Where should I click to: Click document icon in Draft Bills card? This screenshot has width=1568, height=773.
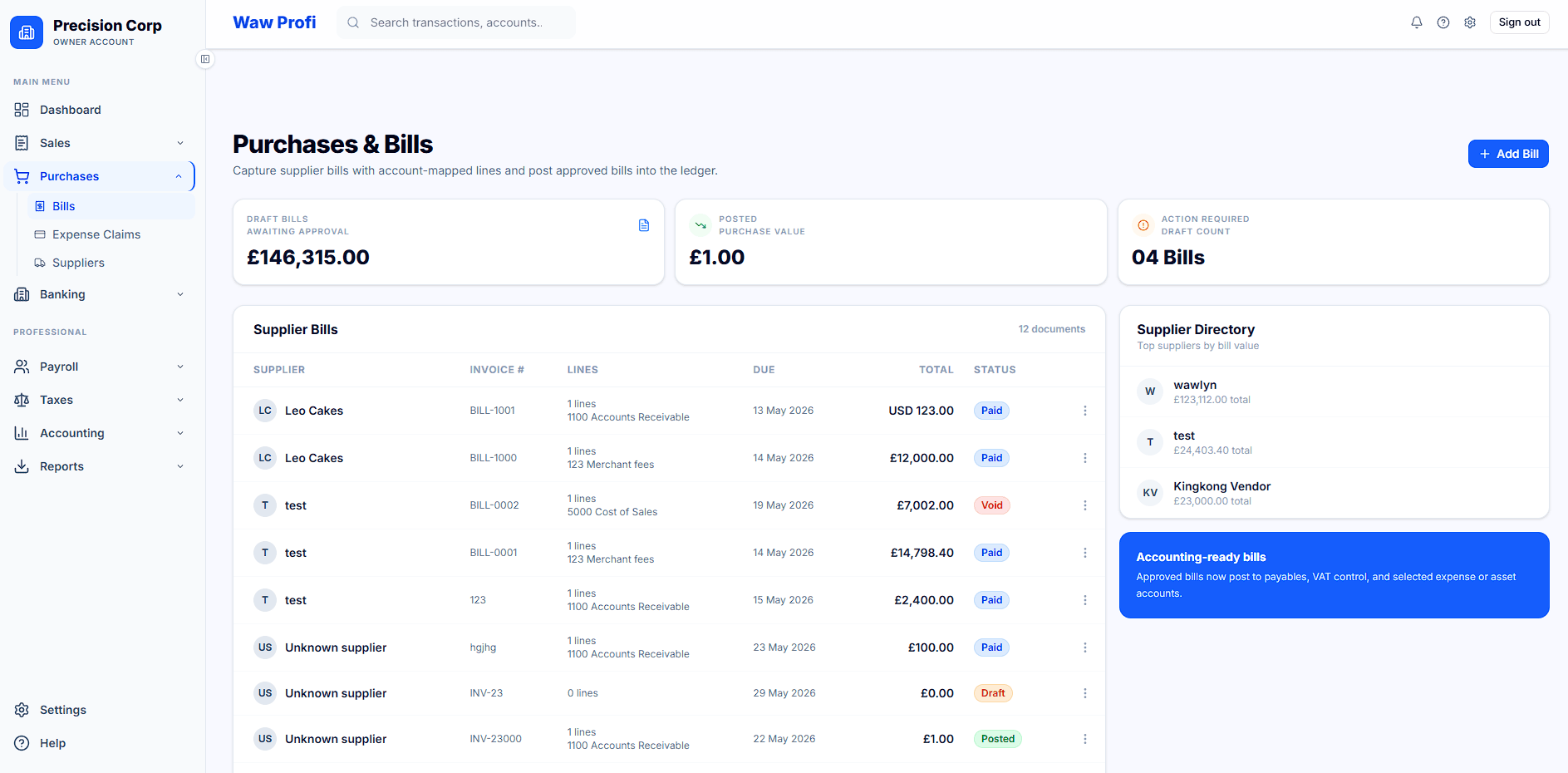pyautogui.click(x=644, y=225)
